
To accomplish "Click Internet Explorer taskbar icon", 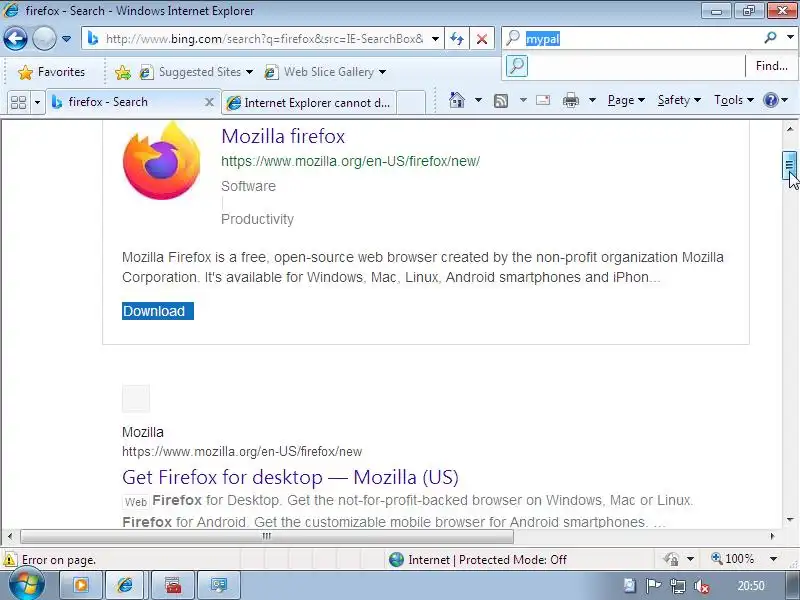I will tap(125, 585).
